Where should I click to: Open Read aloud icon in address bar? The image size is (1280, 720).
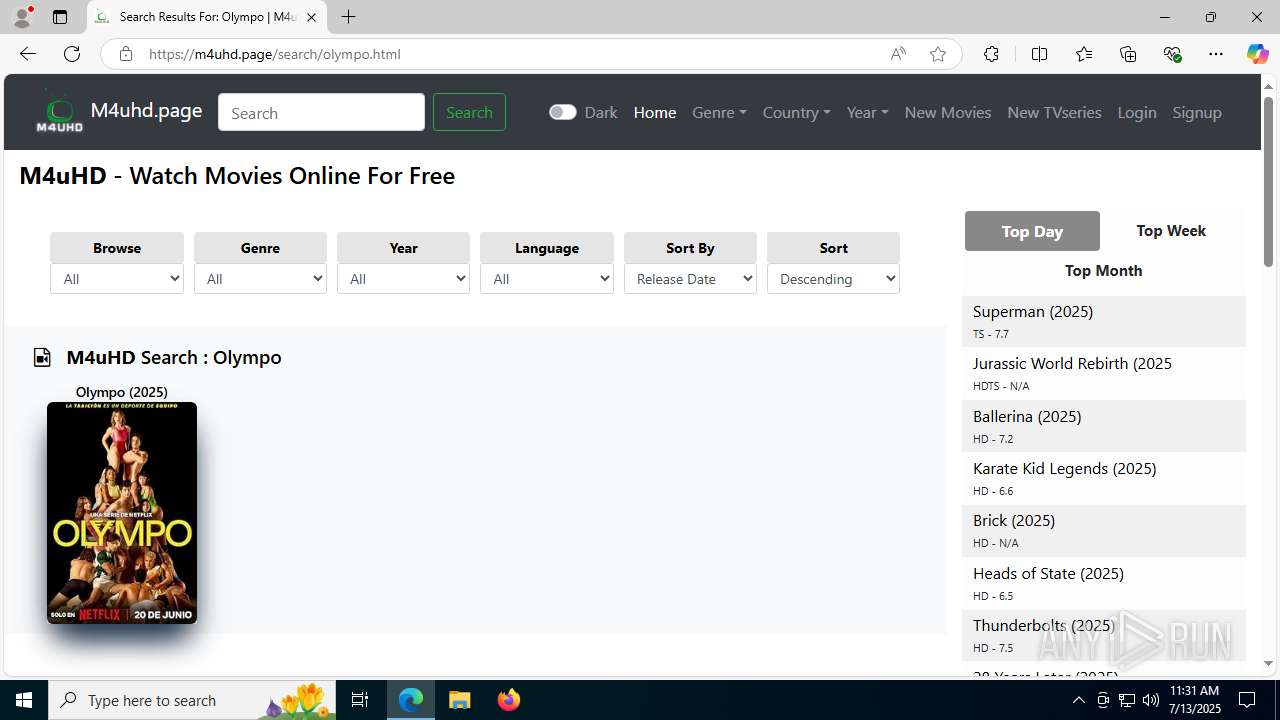(898, 54)
